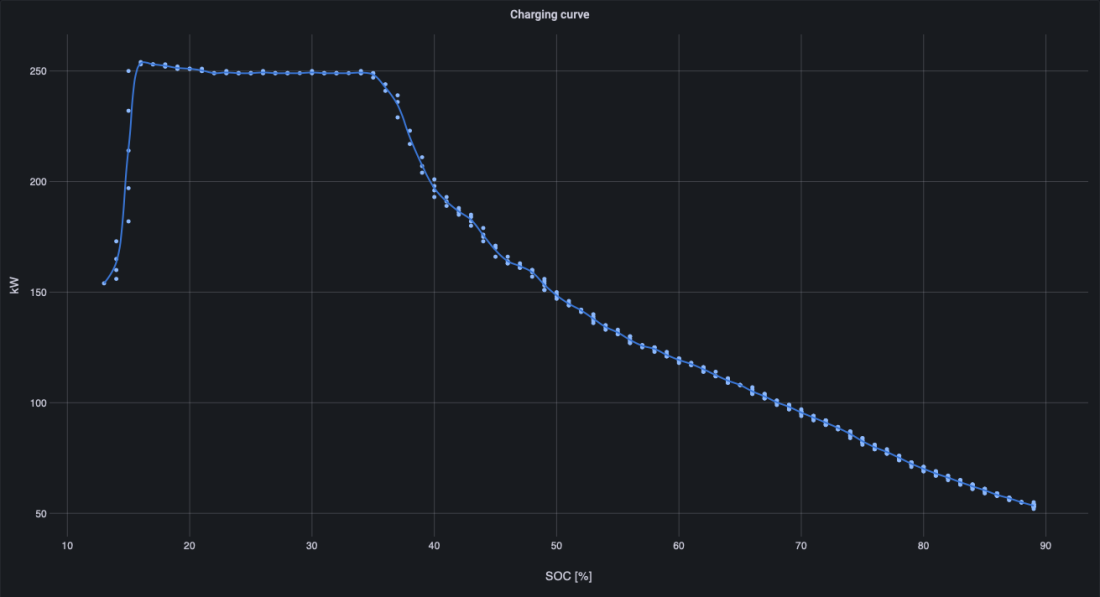Click the 70 x-axis tick label
1100x597 pixels.
pos(801,546)
